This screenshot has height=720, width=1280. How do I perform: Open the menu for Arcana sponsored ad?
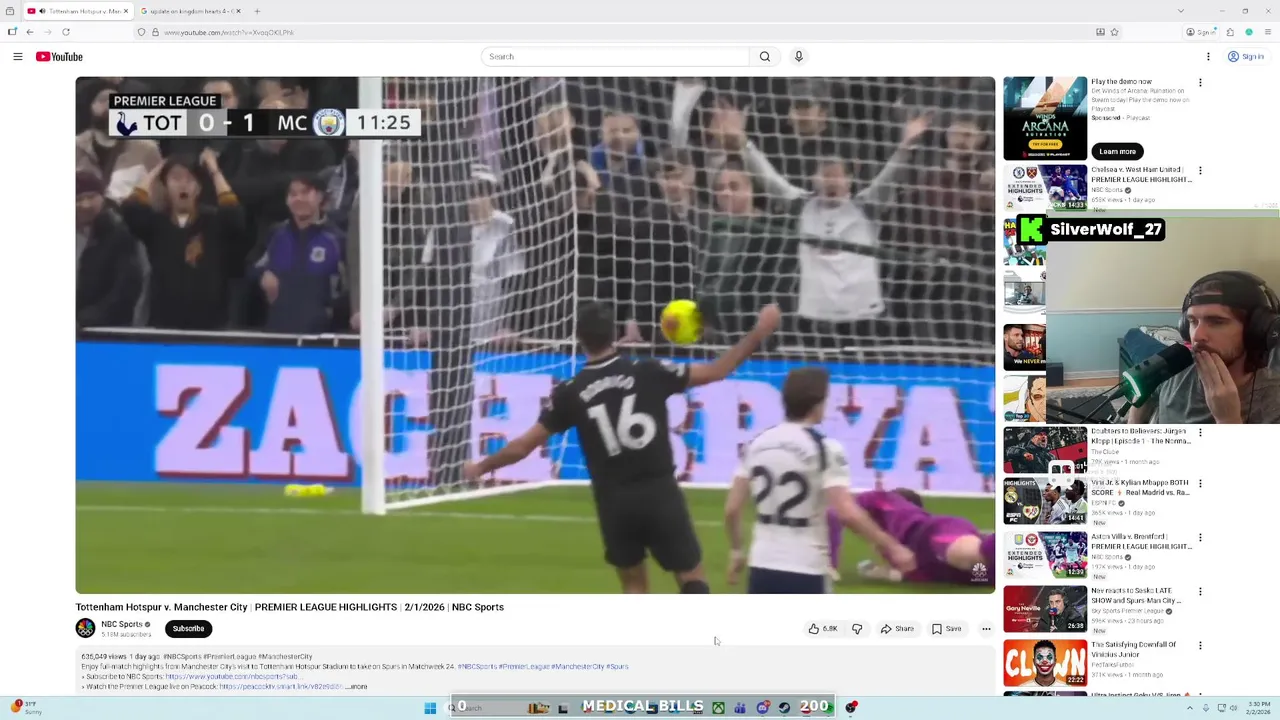click(x=1200, y=83)
